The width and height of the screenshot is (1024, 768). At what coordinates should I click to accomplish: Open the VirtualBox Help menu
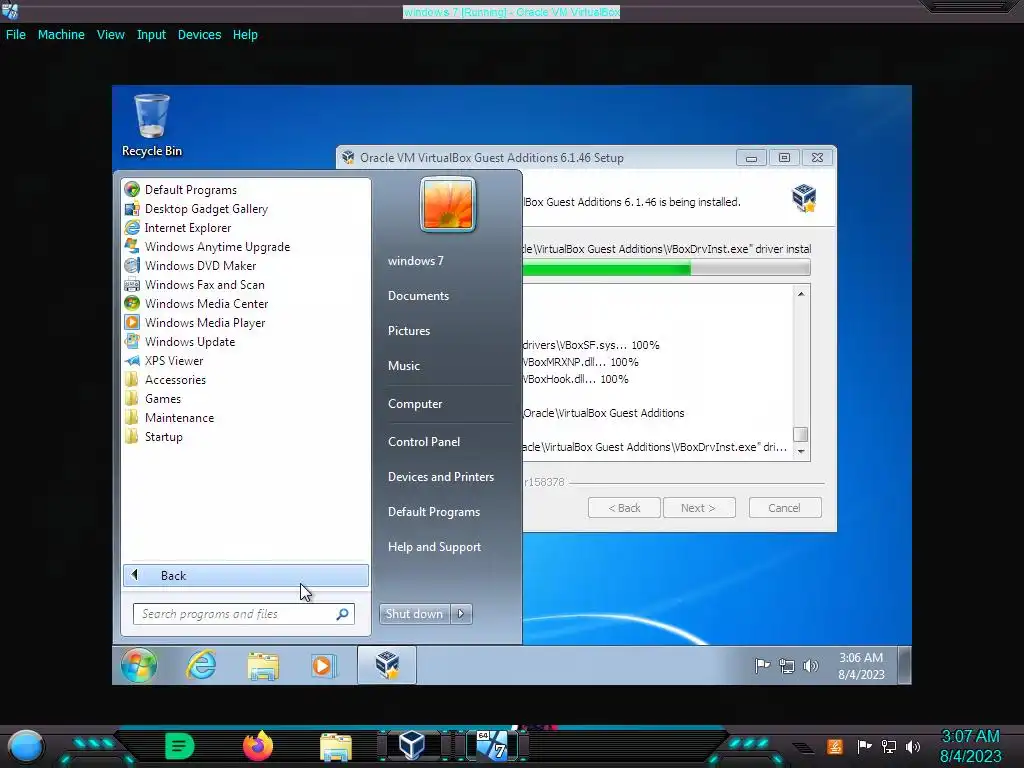[x=245, y=35]
